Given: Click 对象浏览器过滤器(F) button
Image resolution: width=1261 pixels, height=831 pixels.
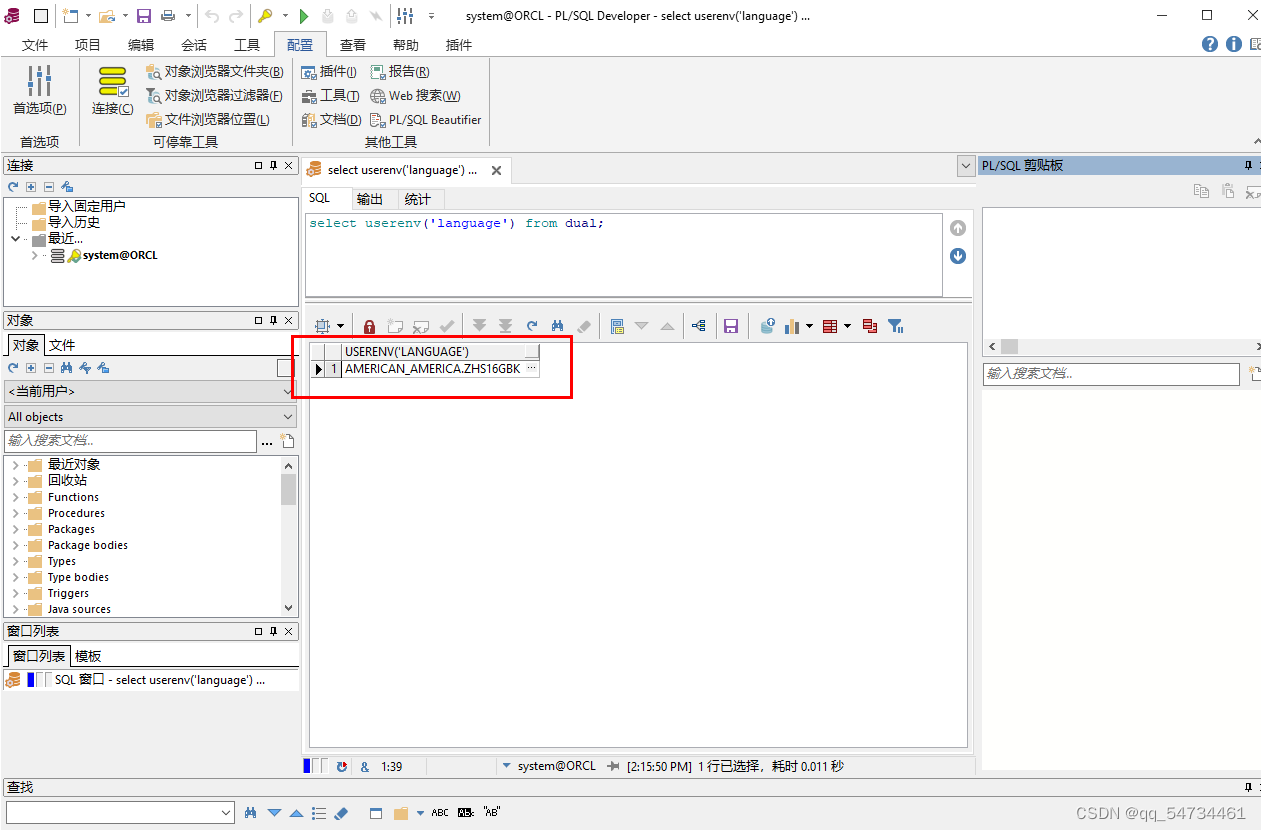Looking at the screenshot, I should tap(214, 95).
